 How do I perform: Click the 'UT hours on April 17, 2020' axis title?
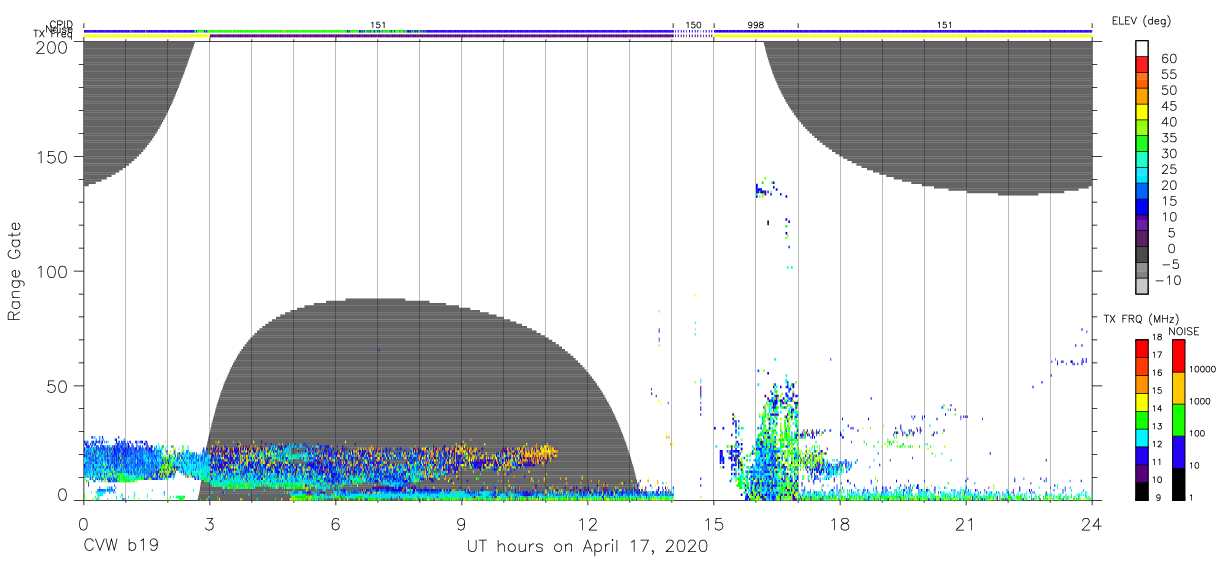587,547
